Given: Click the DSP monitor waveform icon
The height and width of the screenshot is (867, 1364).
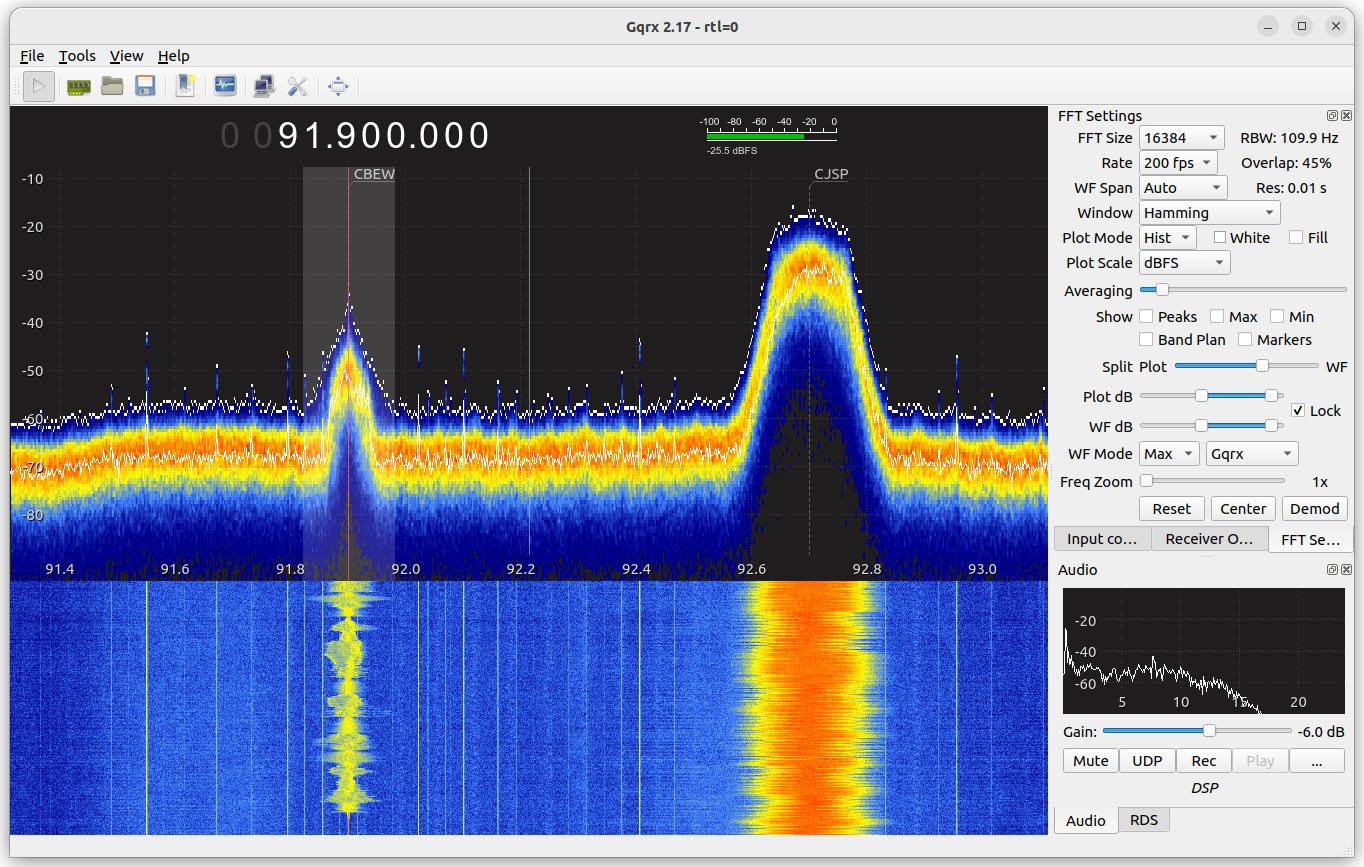Looking at the screenshot, I should coord(225,86).
